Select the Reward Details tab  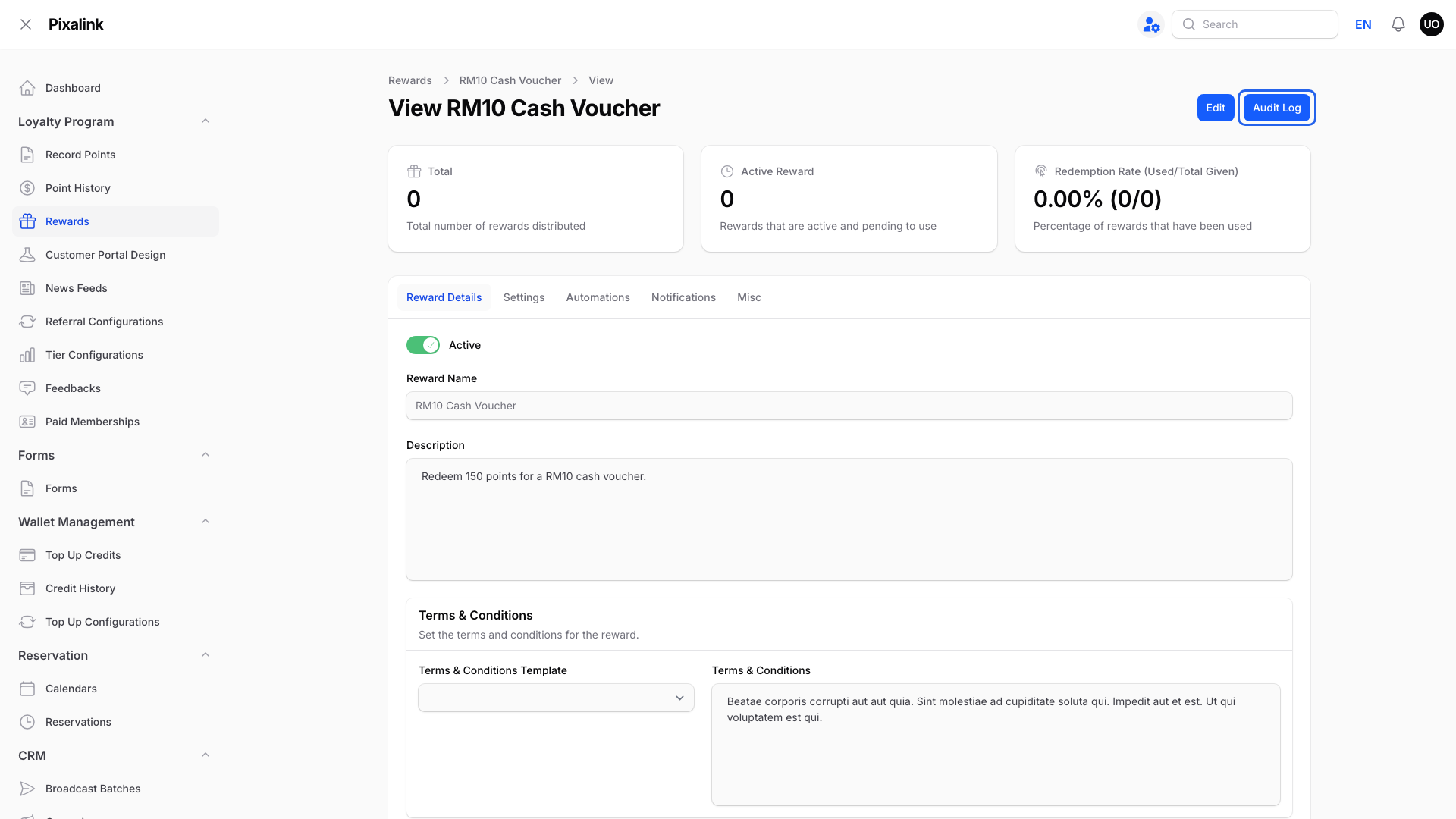click(444, 297)
